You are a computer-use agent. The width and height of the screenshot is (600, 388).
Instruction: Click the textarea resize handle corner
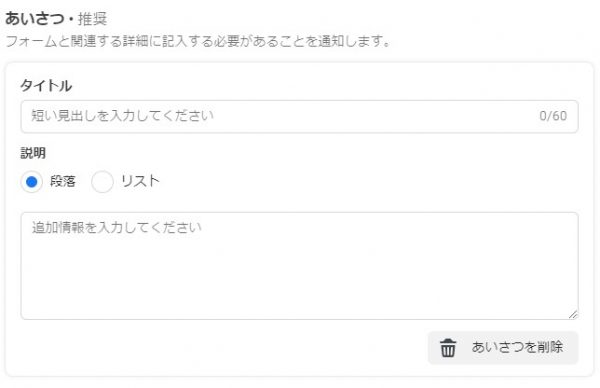click(573, 315)
